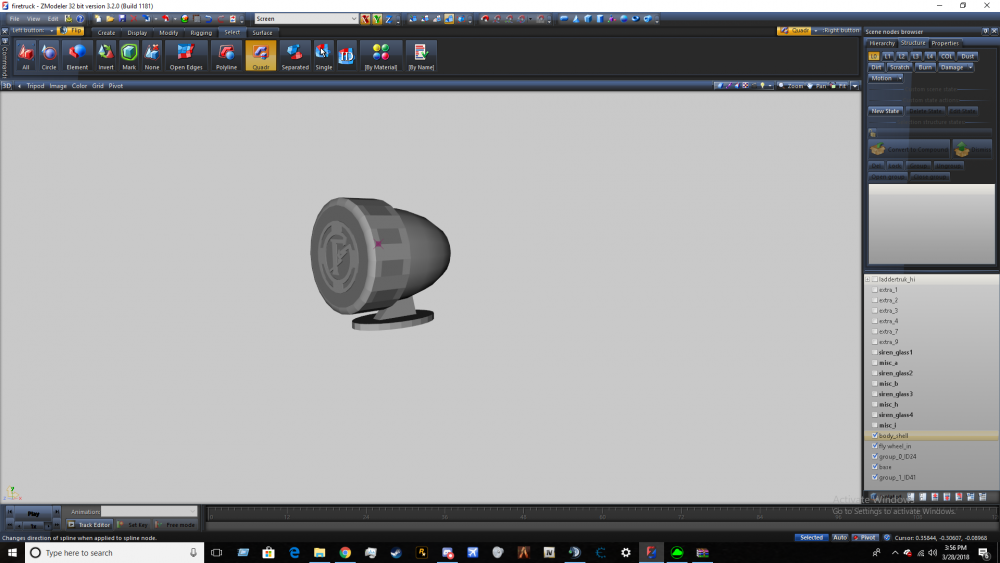Viewport: 1000px width, 563px height.
Task: Check the misc_a checkbox
Action: (x=874, y=363)
